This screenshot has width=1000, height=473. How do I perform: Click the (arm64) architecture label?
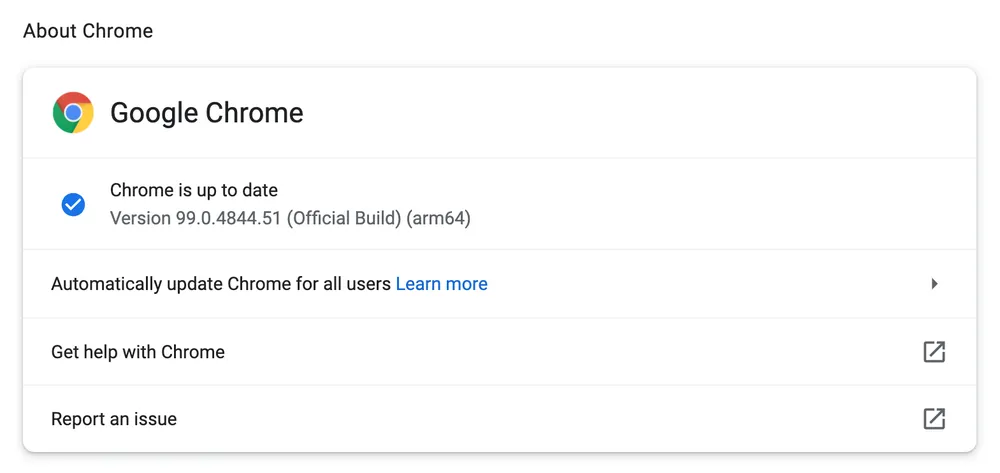coord(438,218)
